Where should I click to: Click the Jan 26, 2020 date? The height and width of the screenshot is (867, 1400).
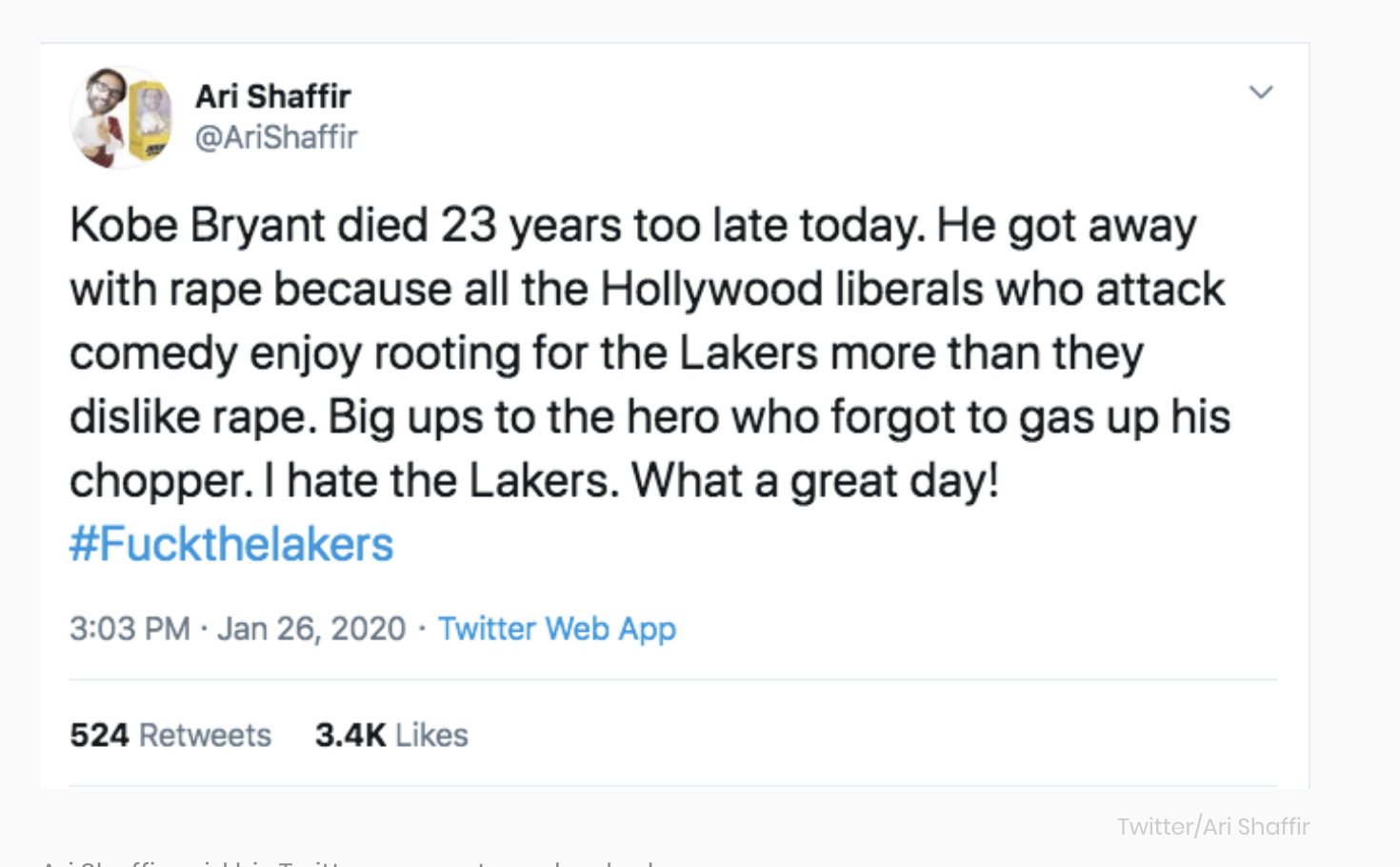point(311,629)
